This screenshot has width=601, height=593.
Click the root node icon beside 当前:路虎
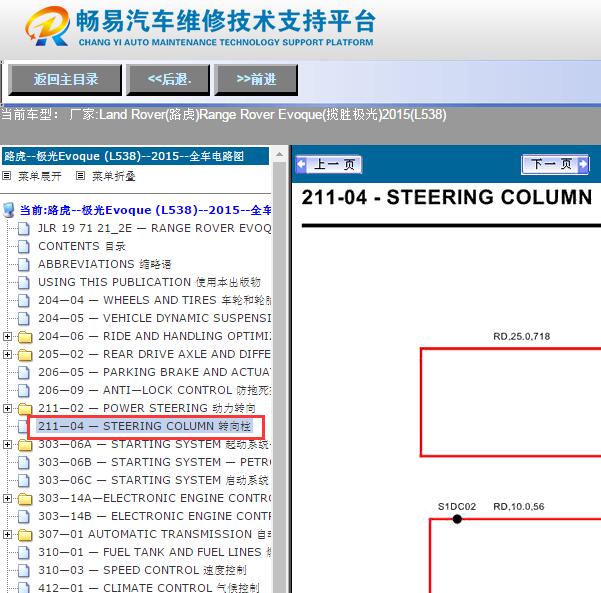[x=8, y=210]
